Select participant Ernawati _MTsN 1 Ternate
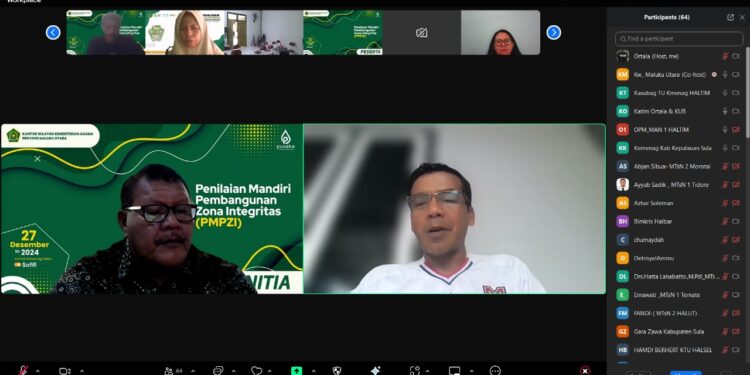This screenshot has width=750, height=375. tap(678, 295)
